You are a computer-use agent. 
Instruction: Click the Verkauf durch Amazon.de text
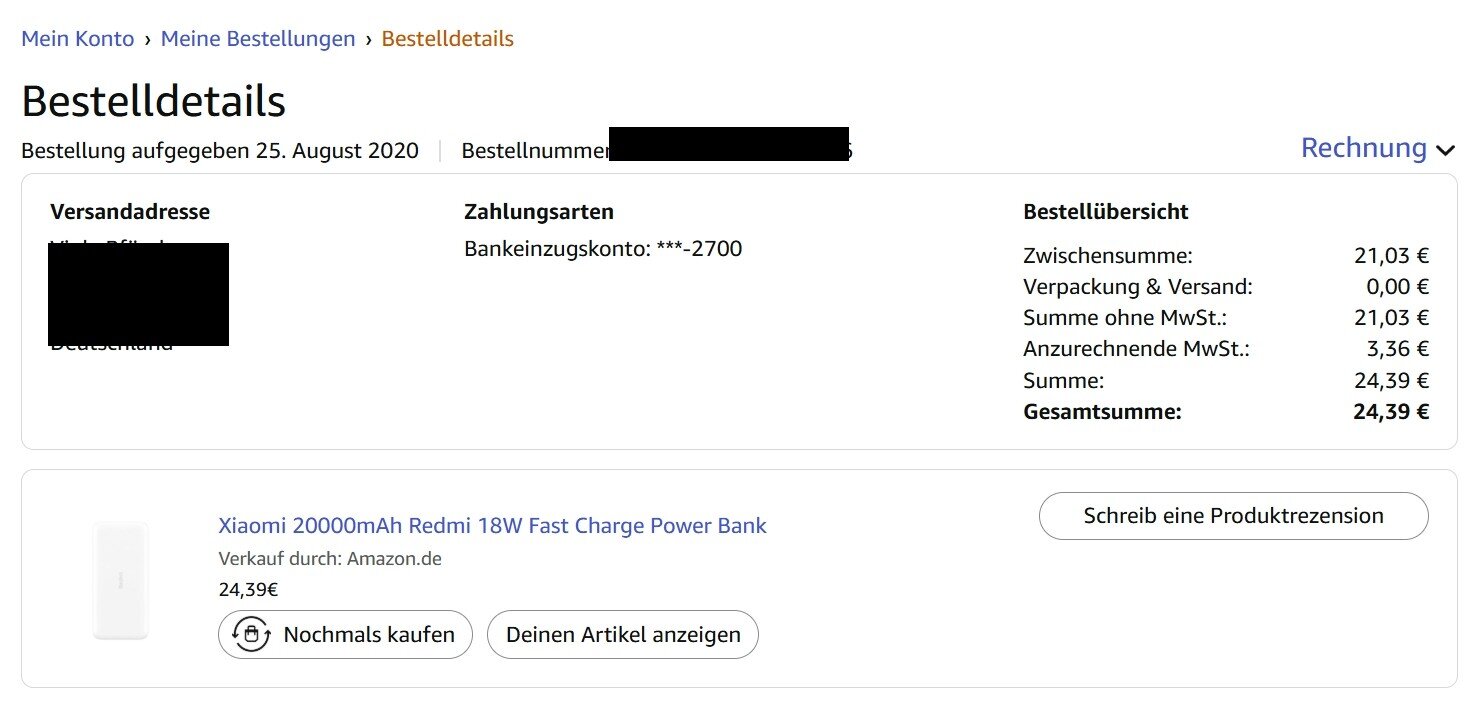click(330, 559)
